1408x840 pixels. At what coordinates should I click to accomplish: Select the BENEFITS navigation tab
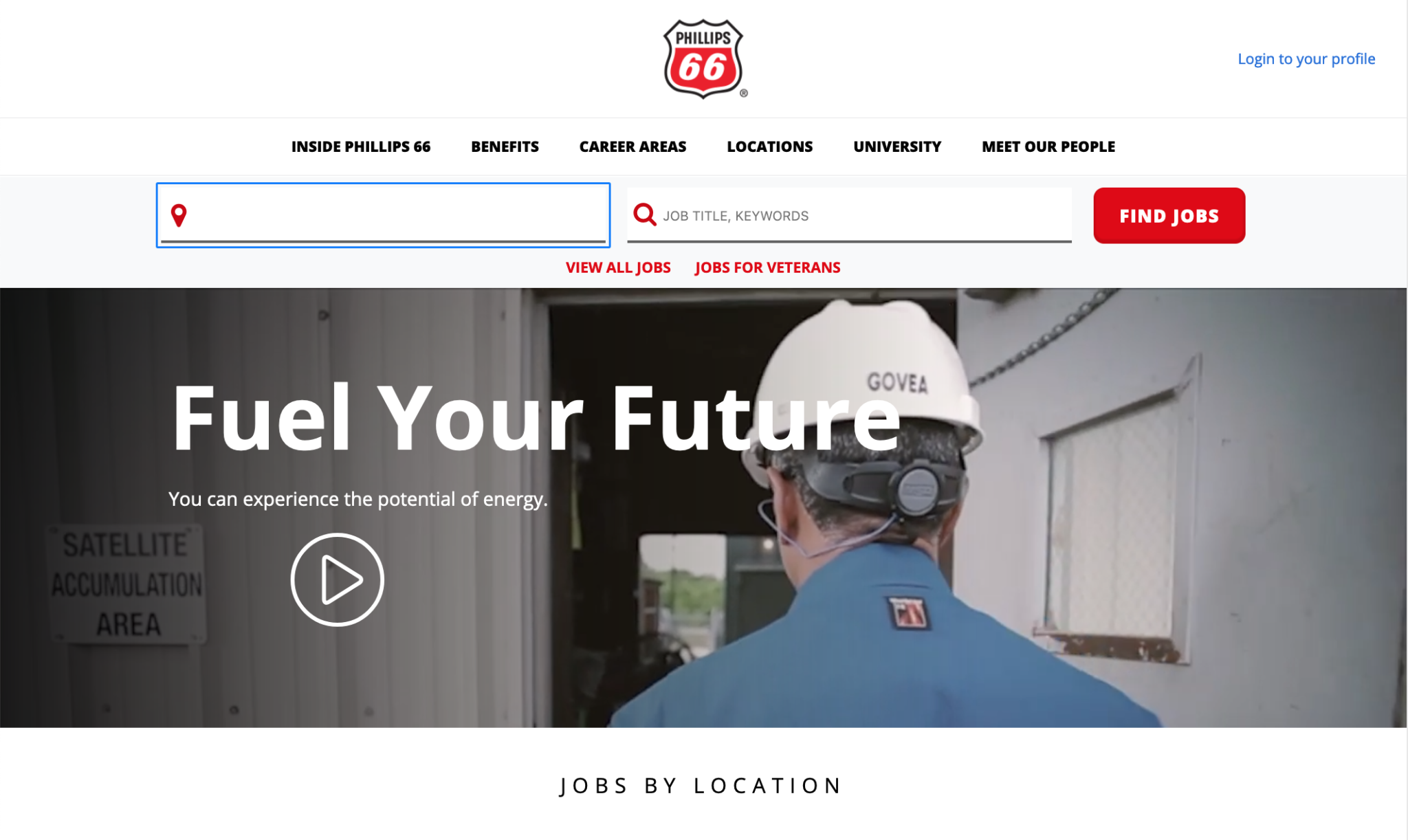tap(504, 146)
